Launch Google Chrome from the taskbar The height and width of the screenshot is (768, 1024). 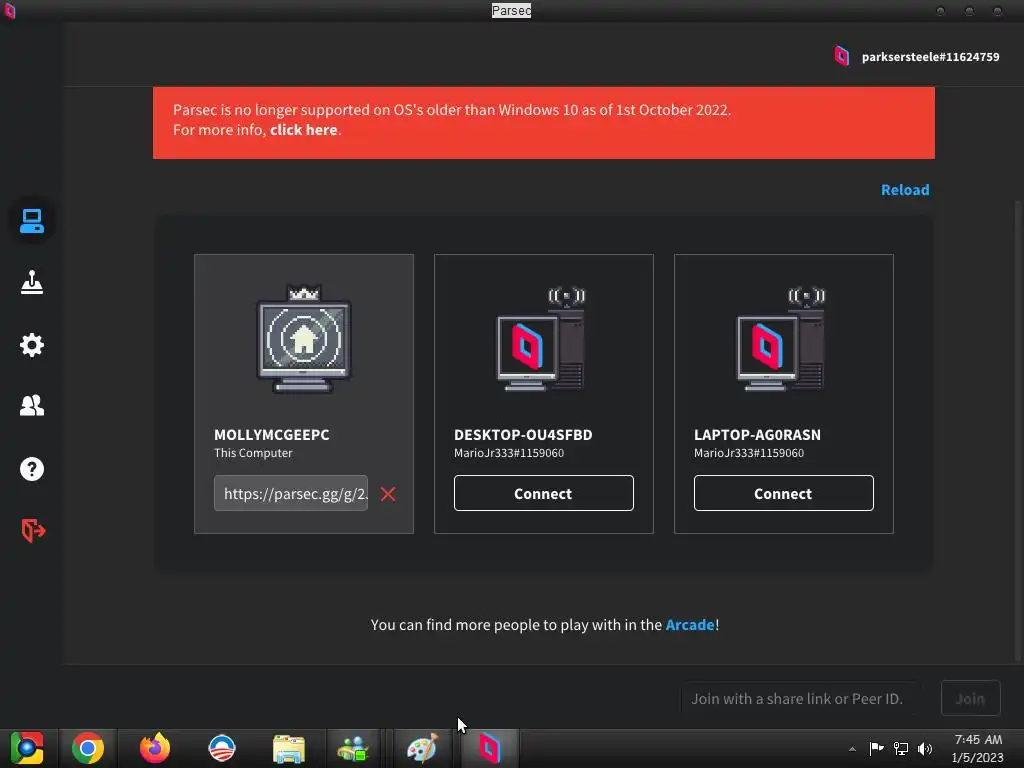click(88, 748)
